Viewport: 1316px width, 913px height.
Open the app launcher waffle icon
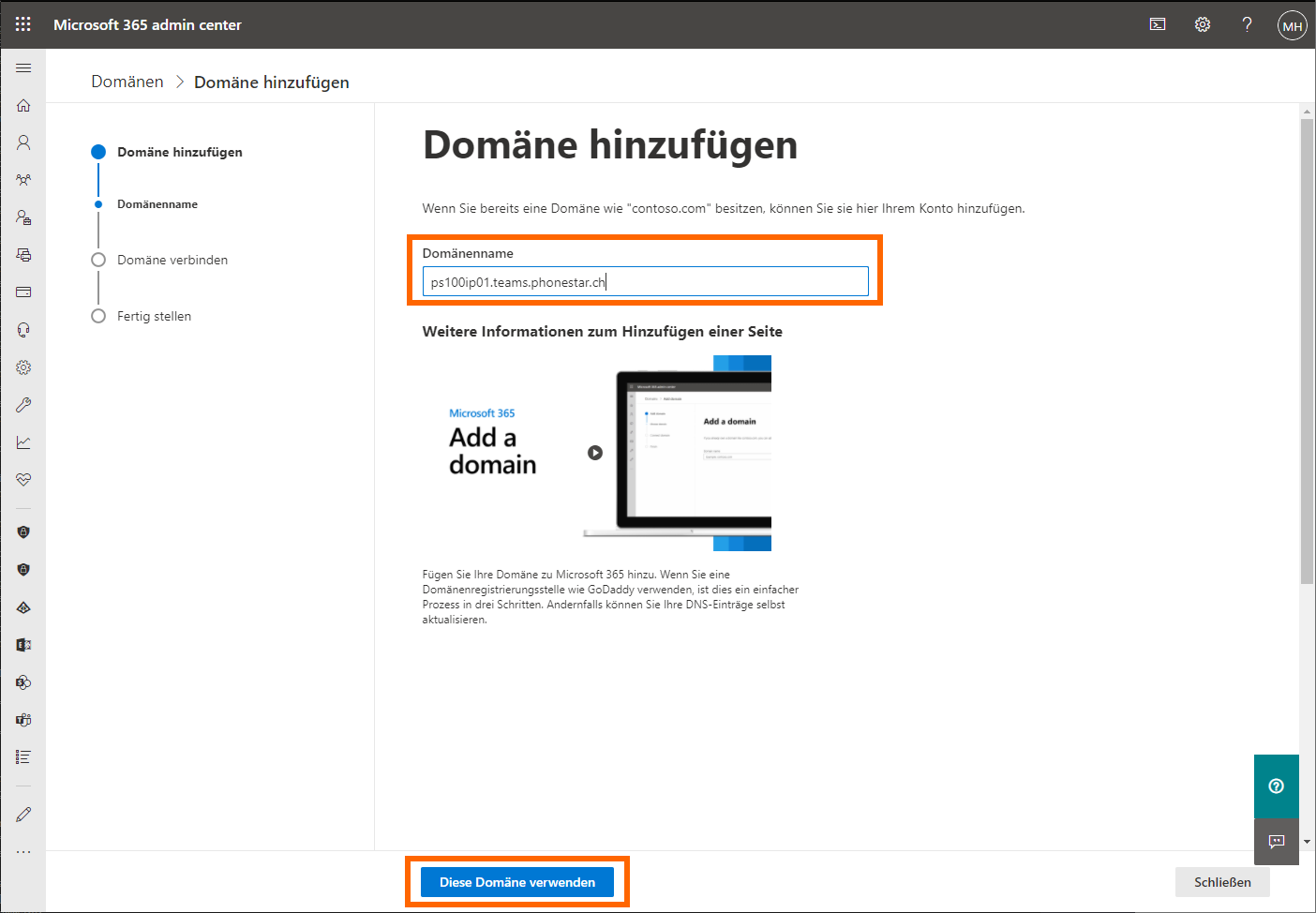(x=23, y=24)
